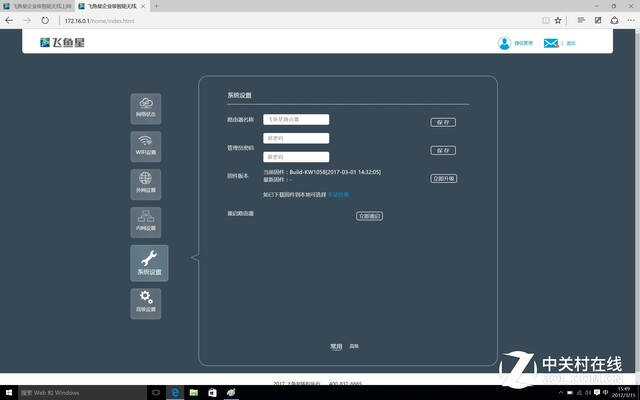640x400 pixels.
Task: Click the browser forward arrow
Action: [27, 20]
